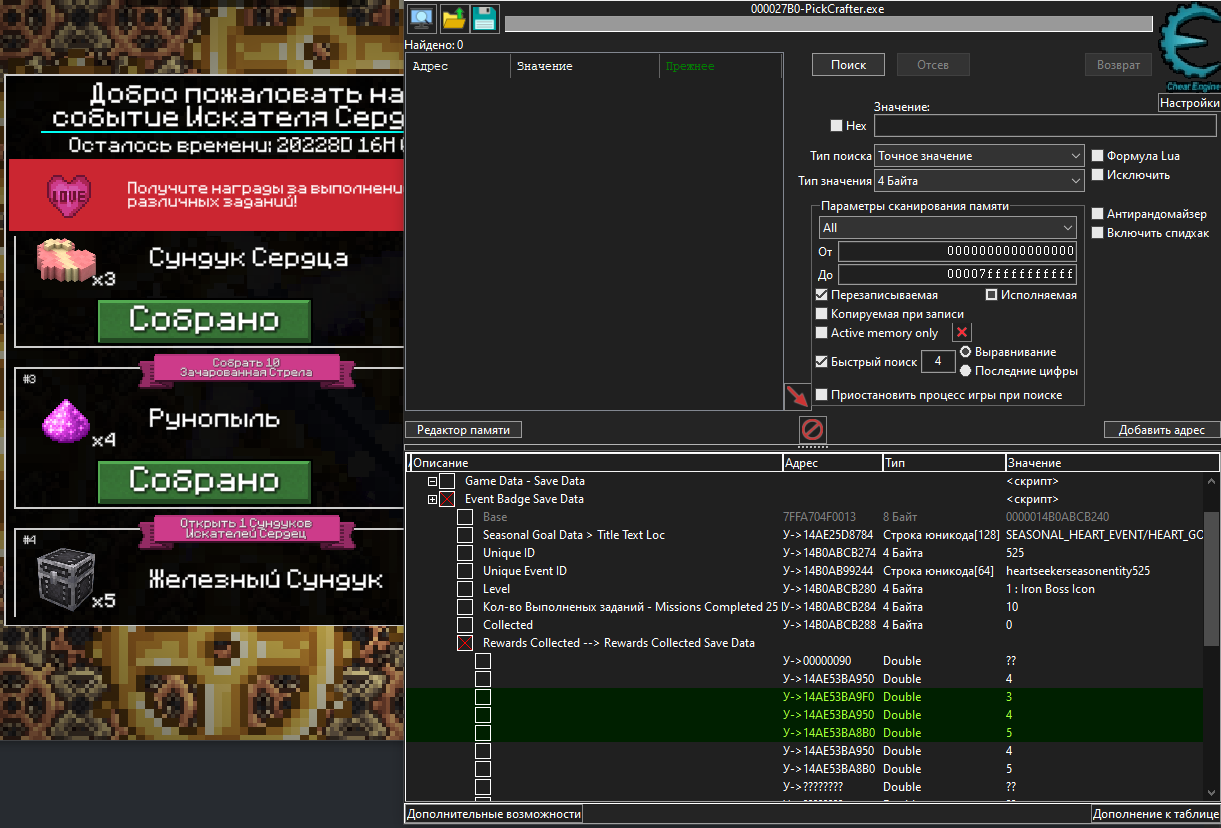
Task: Click the open file folder icon
Action: pos(453,18)
